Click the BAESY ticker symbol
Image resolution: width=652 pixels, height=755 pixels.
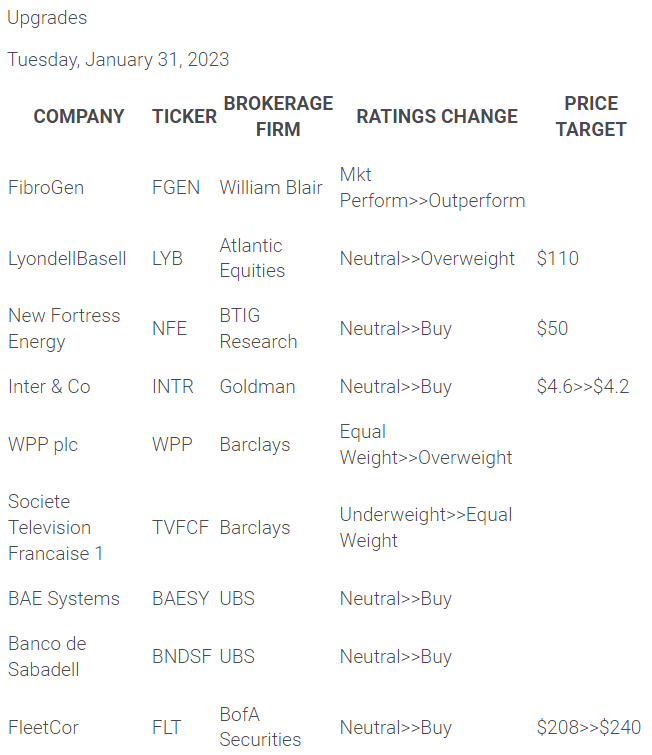tap(181, 598)
